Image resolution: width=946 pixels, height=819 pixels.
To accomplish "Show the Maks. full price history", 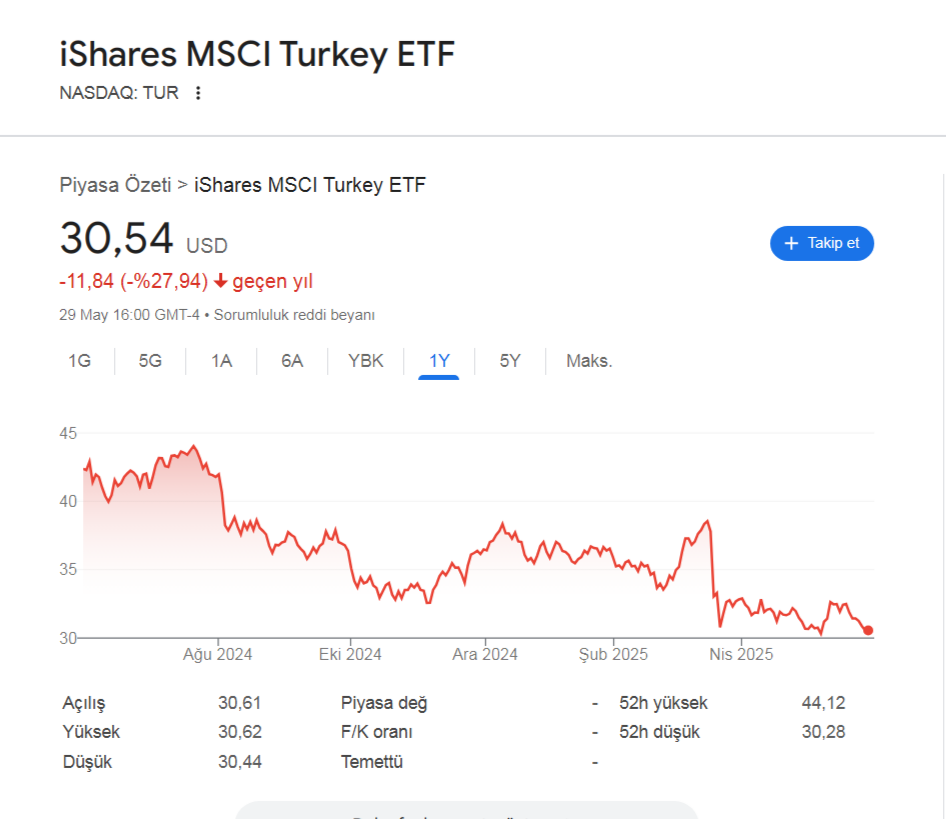I will 589,361.
